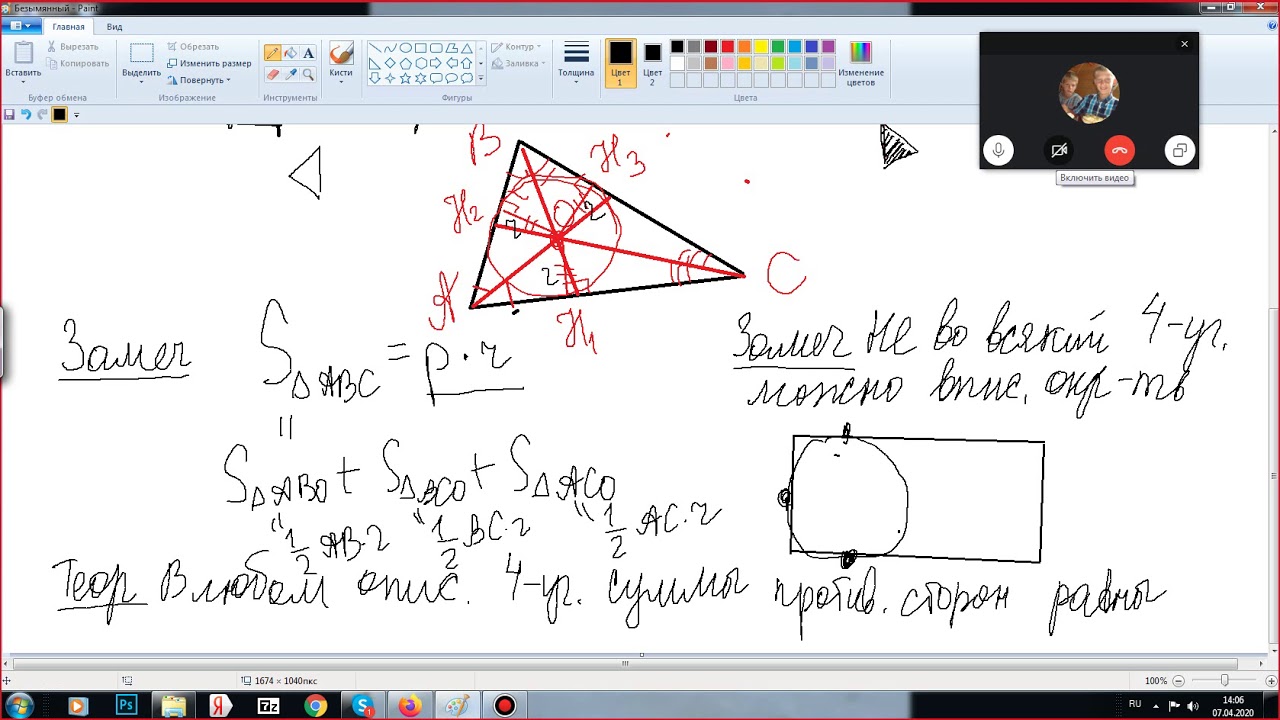1280x720 pixels.
Task: Open Firefox from the taskbar
Action: point(410,706)
